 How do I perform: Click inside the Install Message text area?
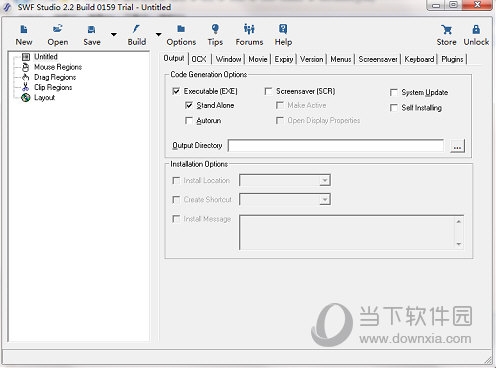tap(346, 232)
